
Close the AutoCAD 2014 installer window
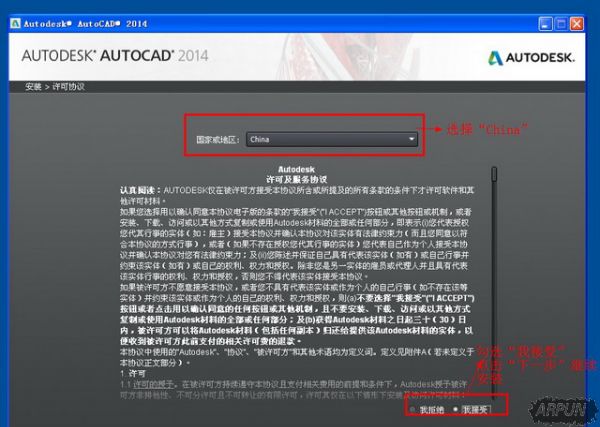click(577, 24)
